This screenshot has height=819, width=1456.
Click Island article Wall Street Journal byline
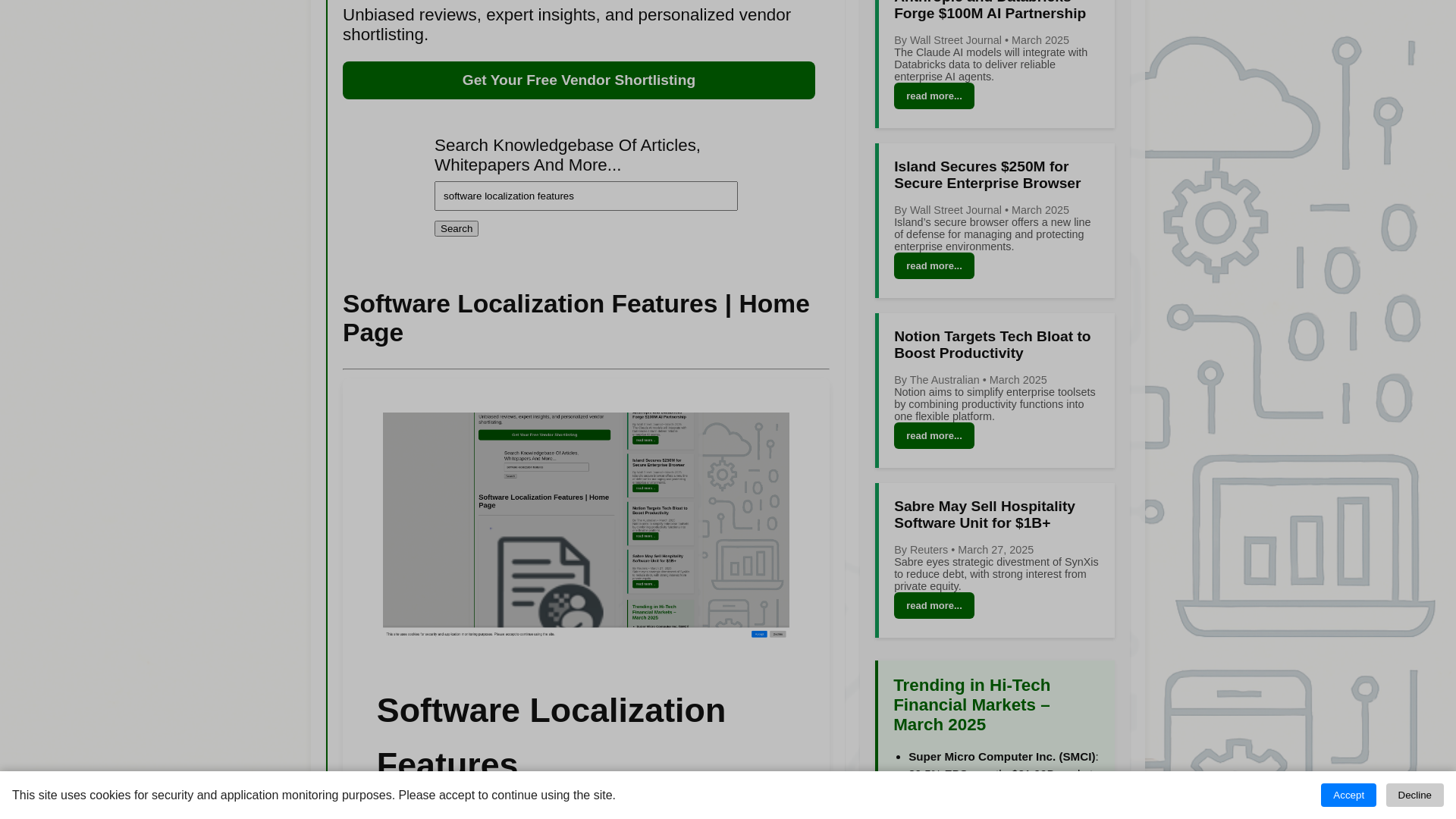point(981,210)
